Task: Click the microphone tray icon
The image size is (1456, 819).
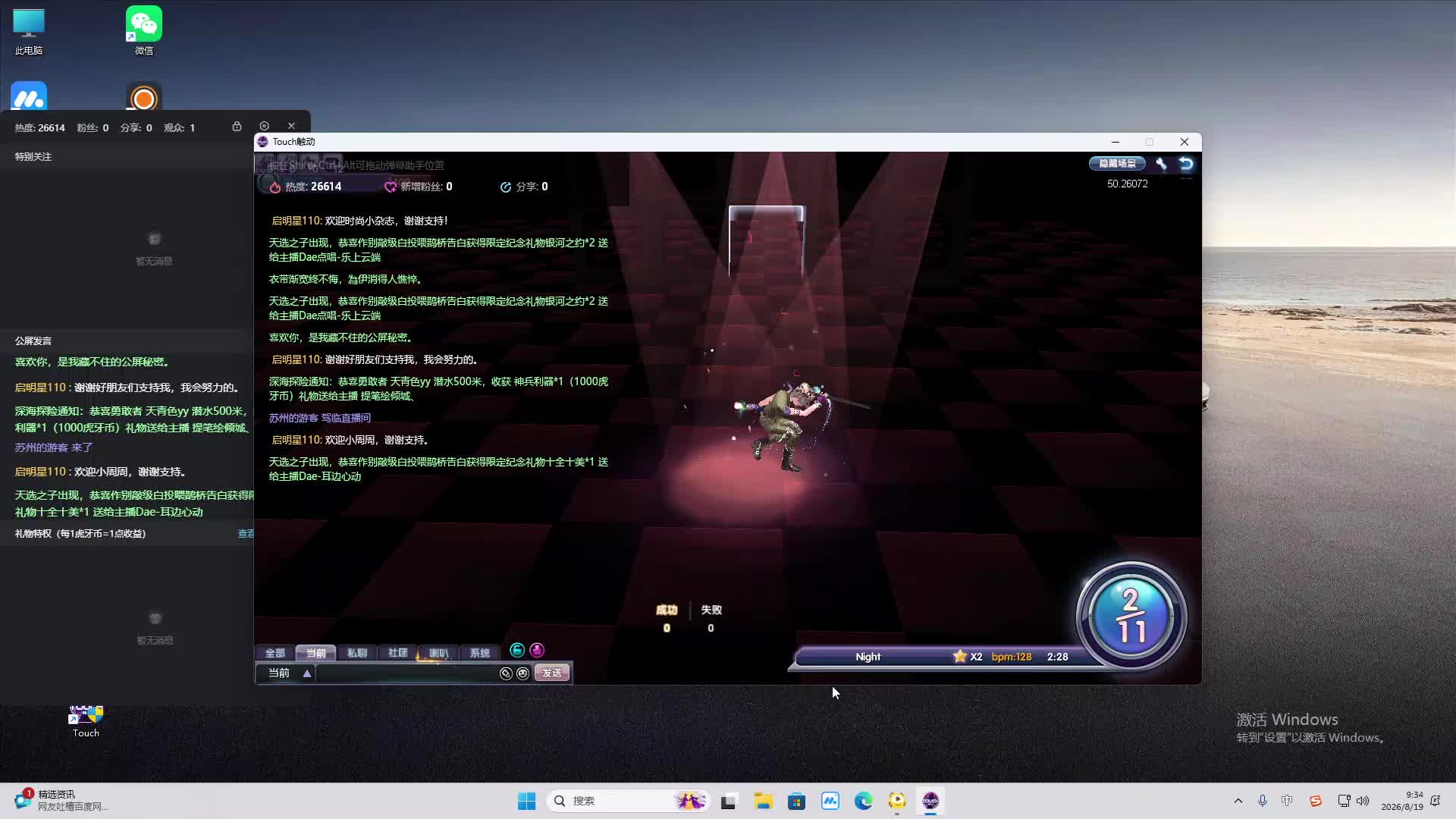Action: [x=1263, y=801]
